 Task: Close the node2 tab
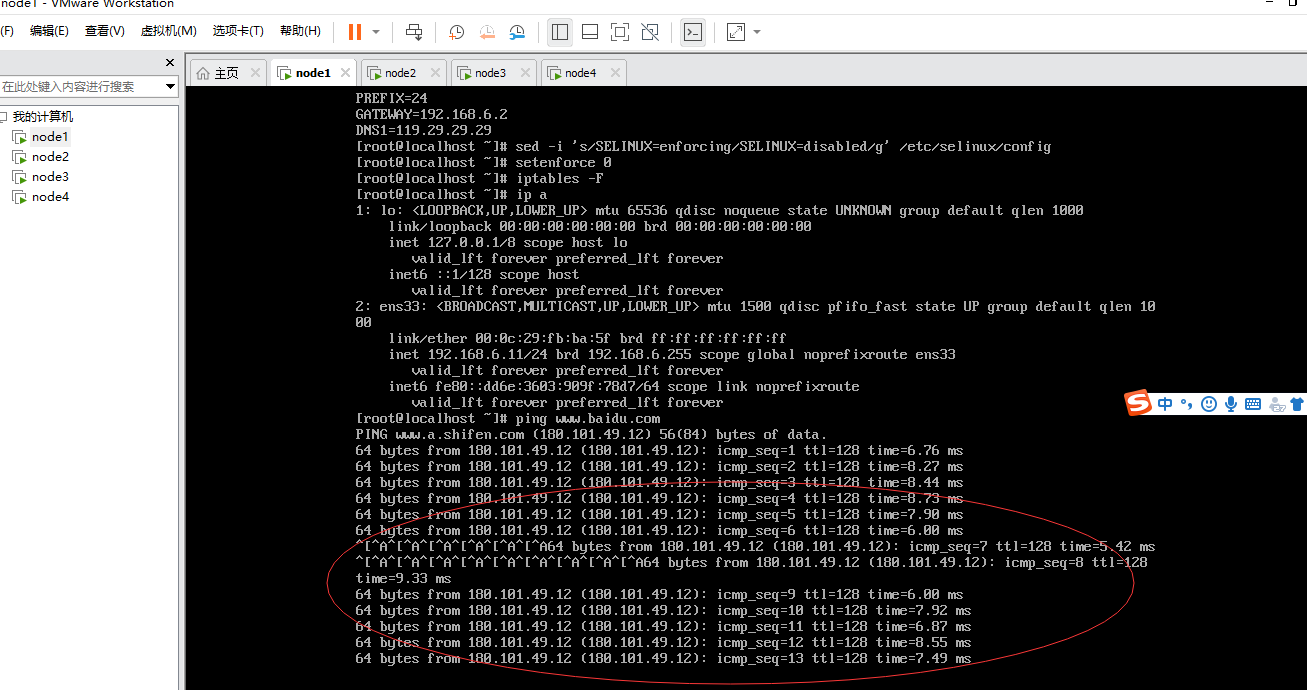pos(436,73)
